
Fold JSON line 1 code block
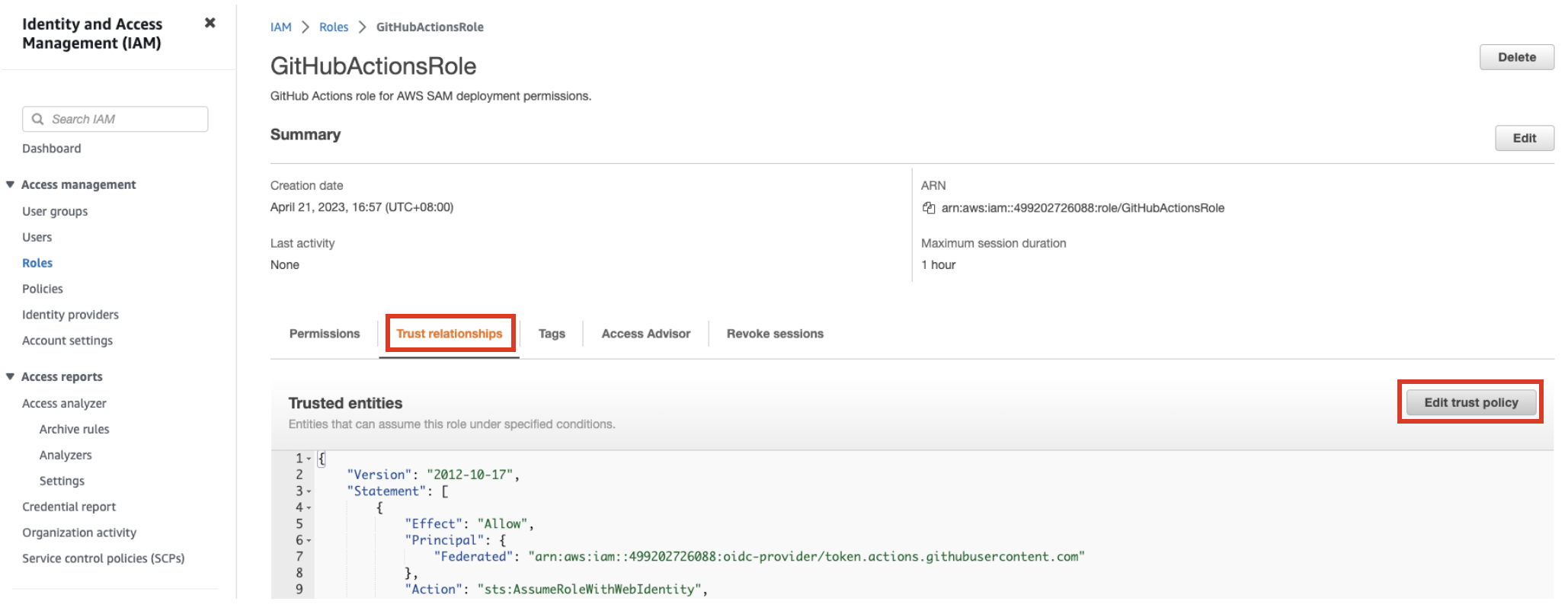click(309, 459)
